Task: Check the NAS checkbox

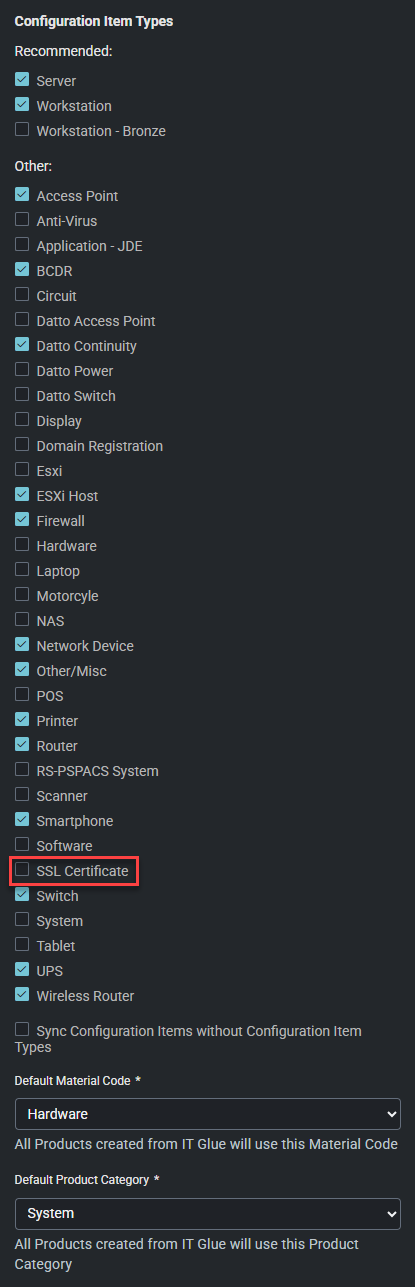Action: click(22, 620)
